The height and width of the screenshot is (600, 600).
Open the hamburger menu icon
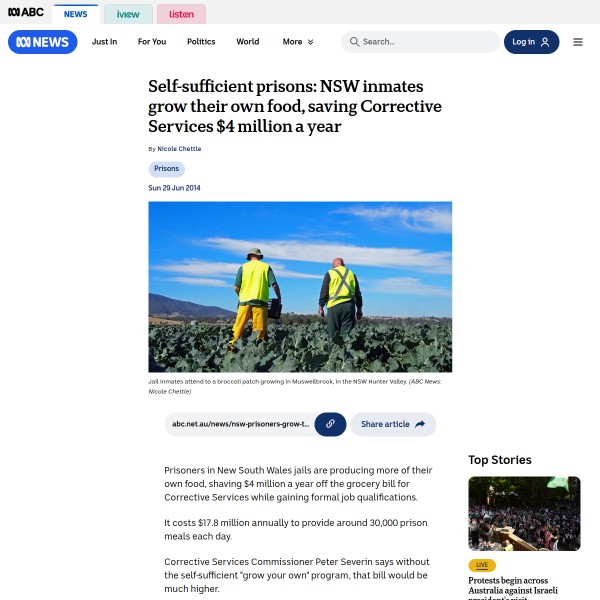click(577, 42)
